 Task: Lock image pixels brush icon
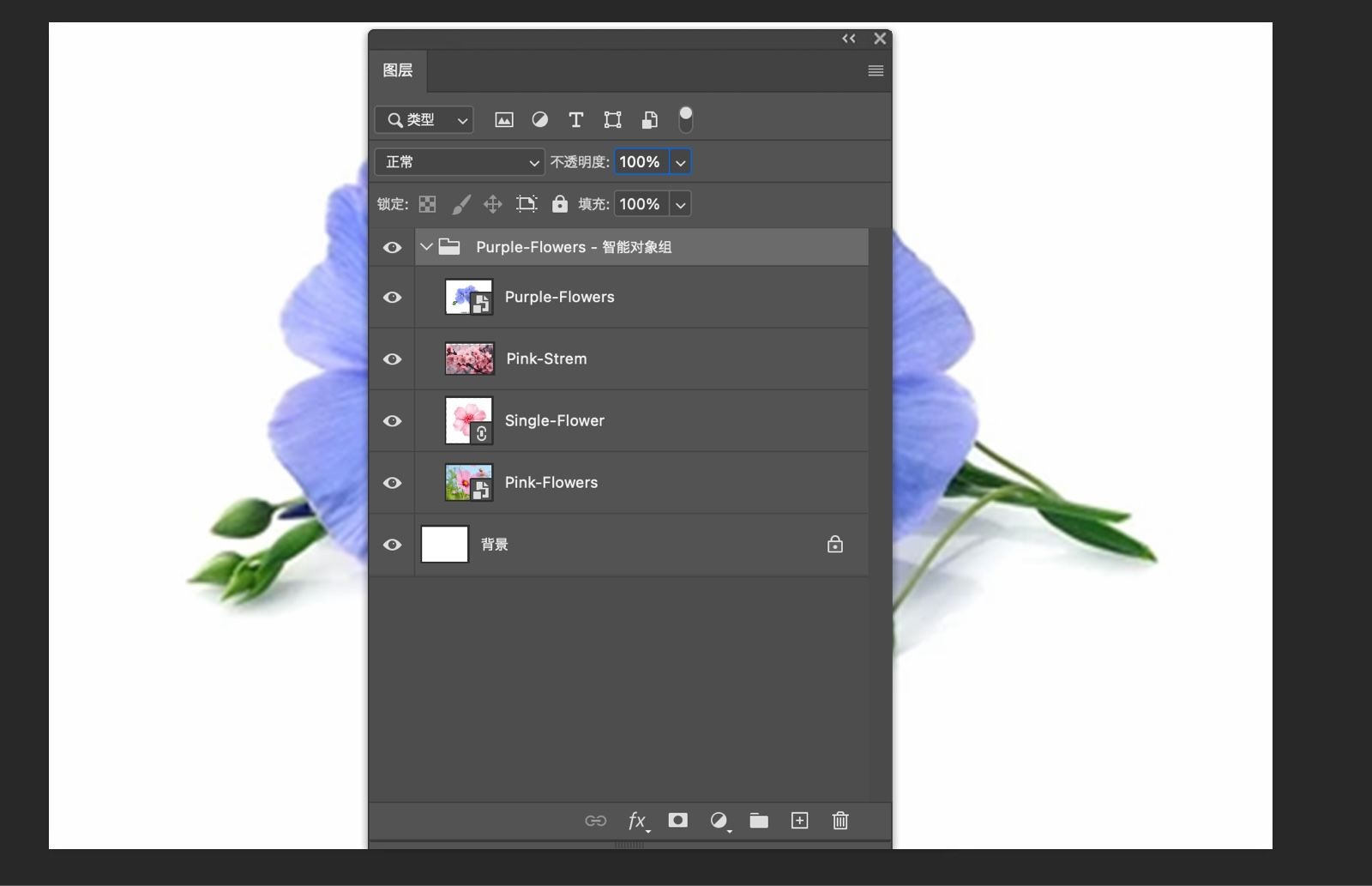[x=461, y=204]
